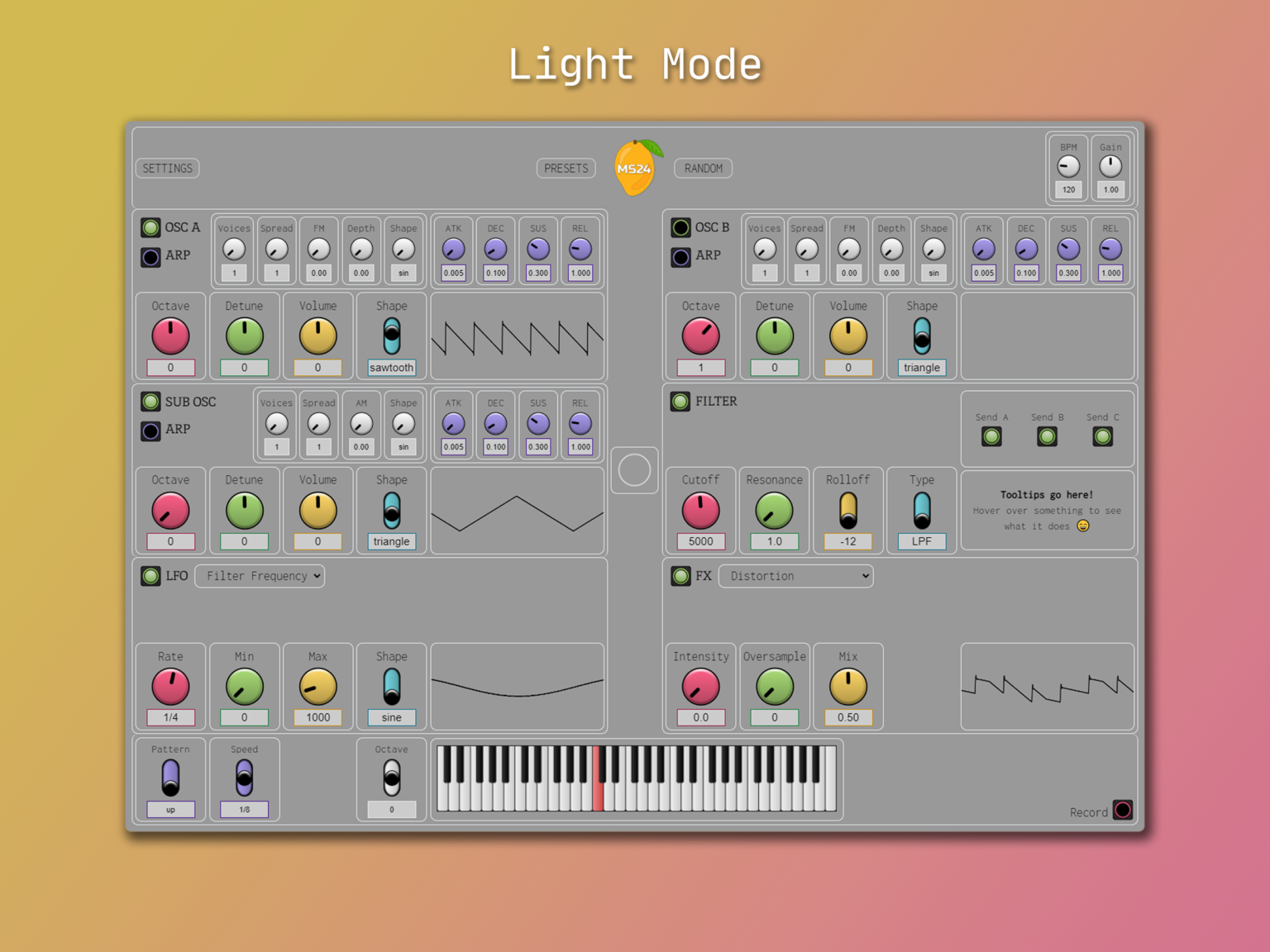Toggle OSC A power on or off
This screenshot has height=952, width=1270.
[x=150, y=227]
